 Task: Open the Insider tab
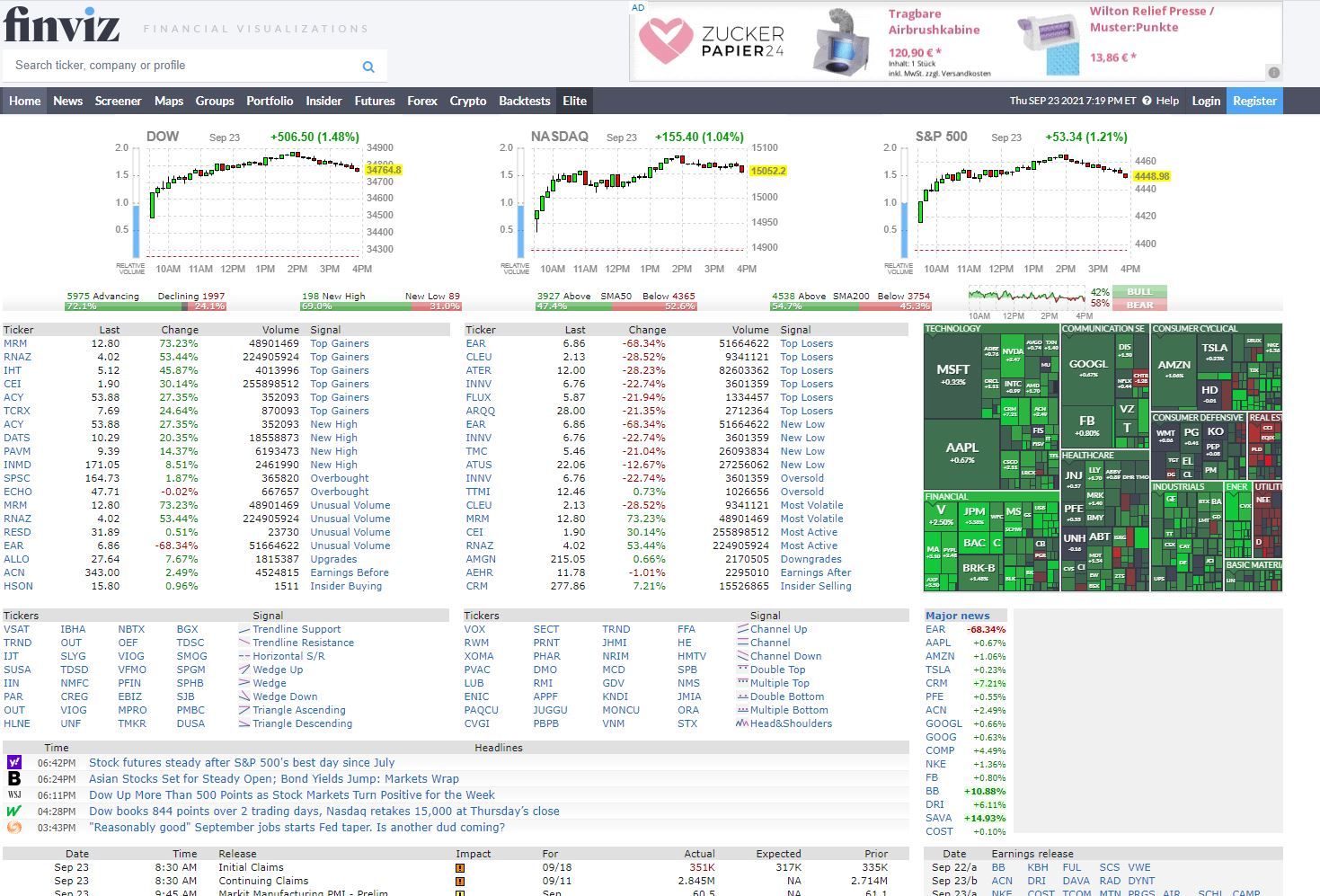[x=323, y=101]
